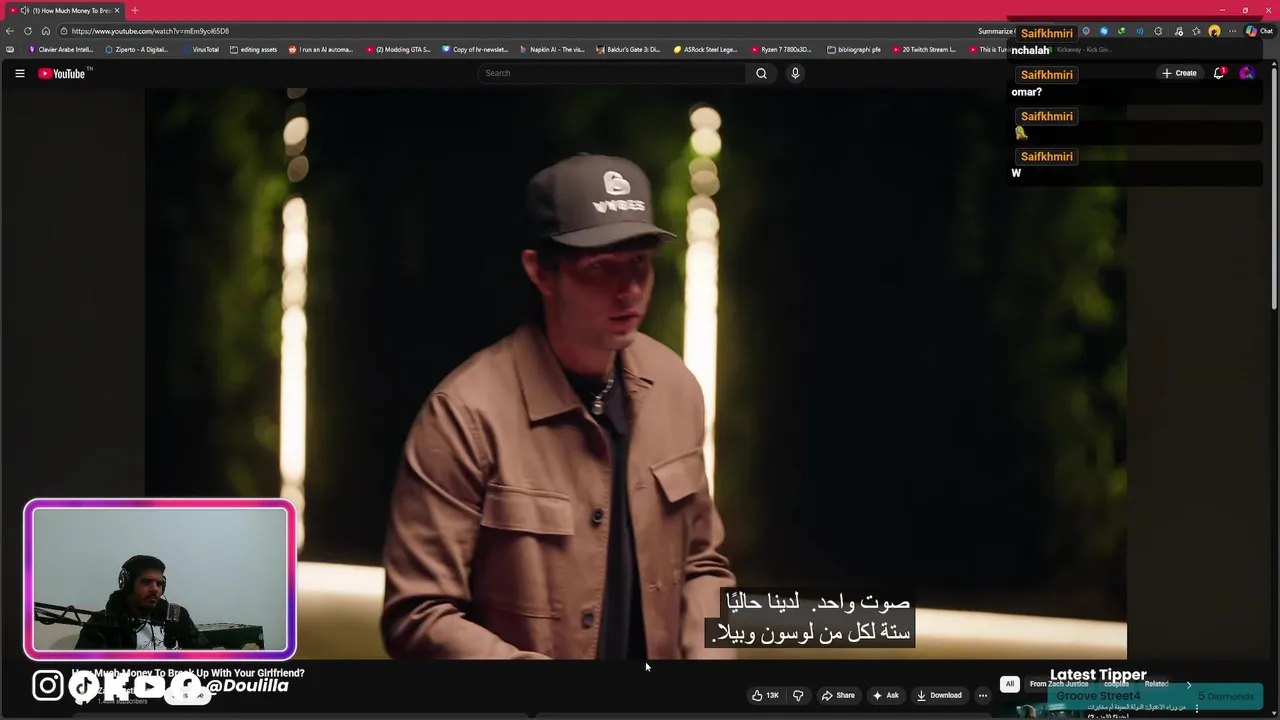Close the How Much Money To Break tab

tap(117, 10)
